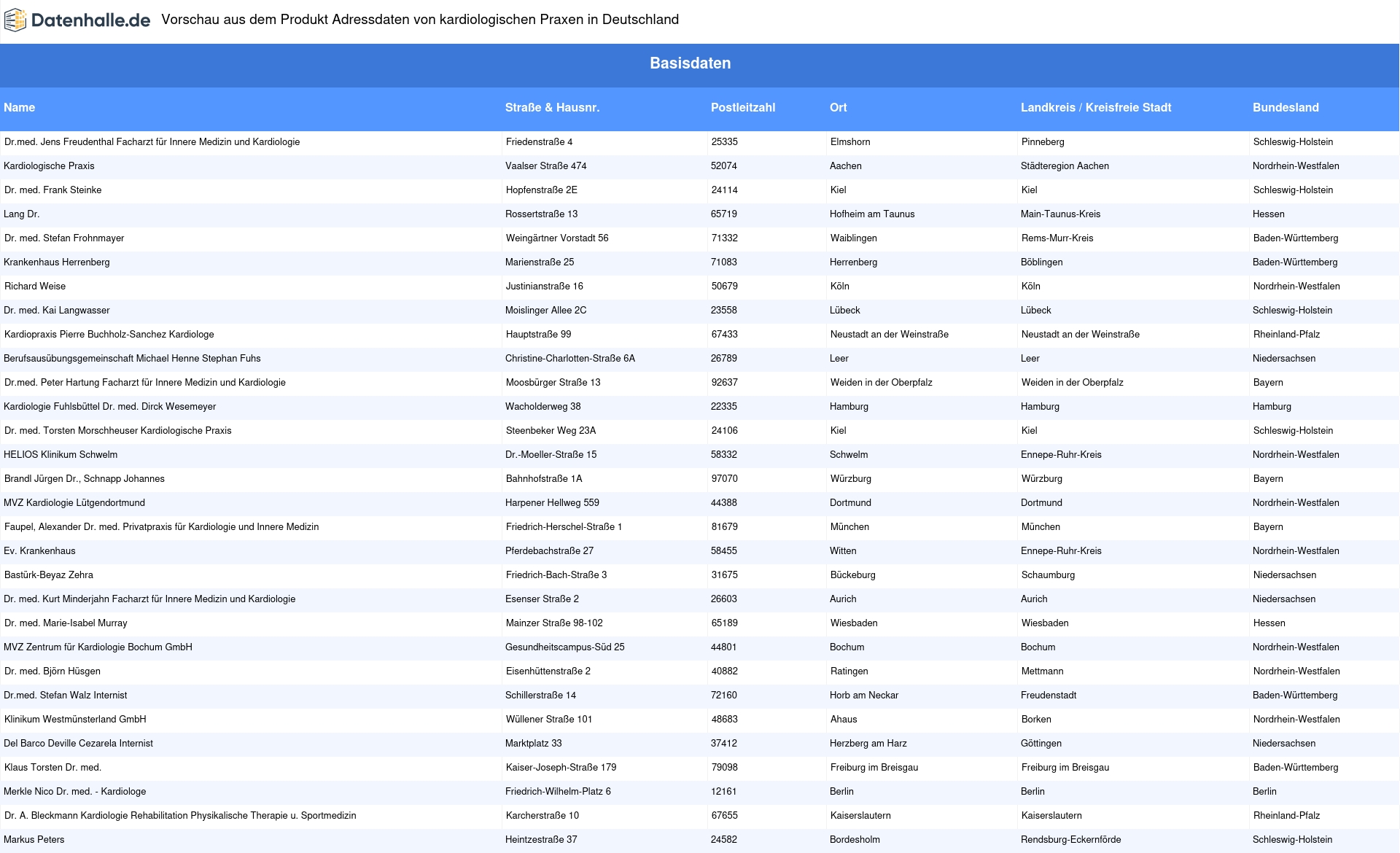The image size is (1400, 853).
Task: Click street Christine-Charlotten-Straße 6A
Action: [569, 359]
